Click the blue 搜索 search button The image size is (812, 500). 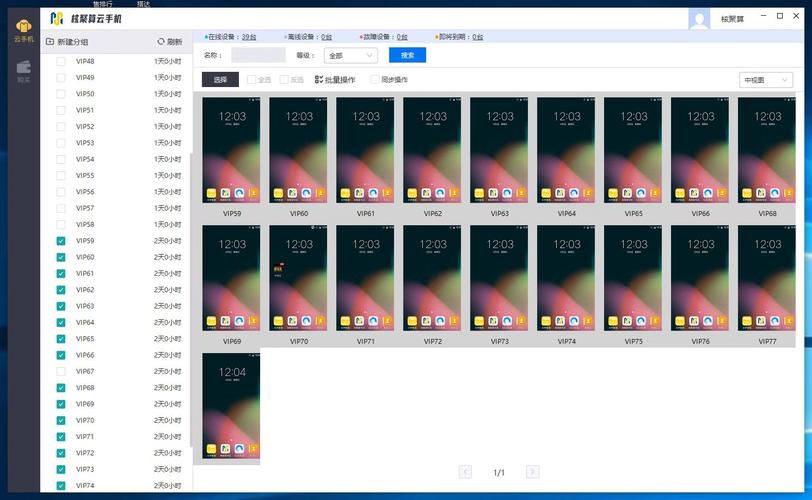[x=407, y=55]
